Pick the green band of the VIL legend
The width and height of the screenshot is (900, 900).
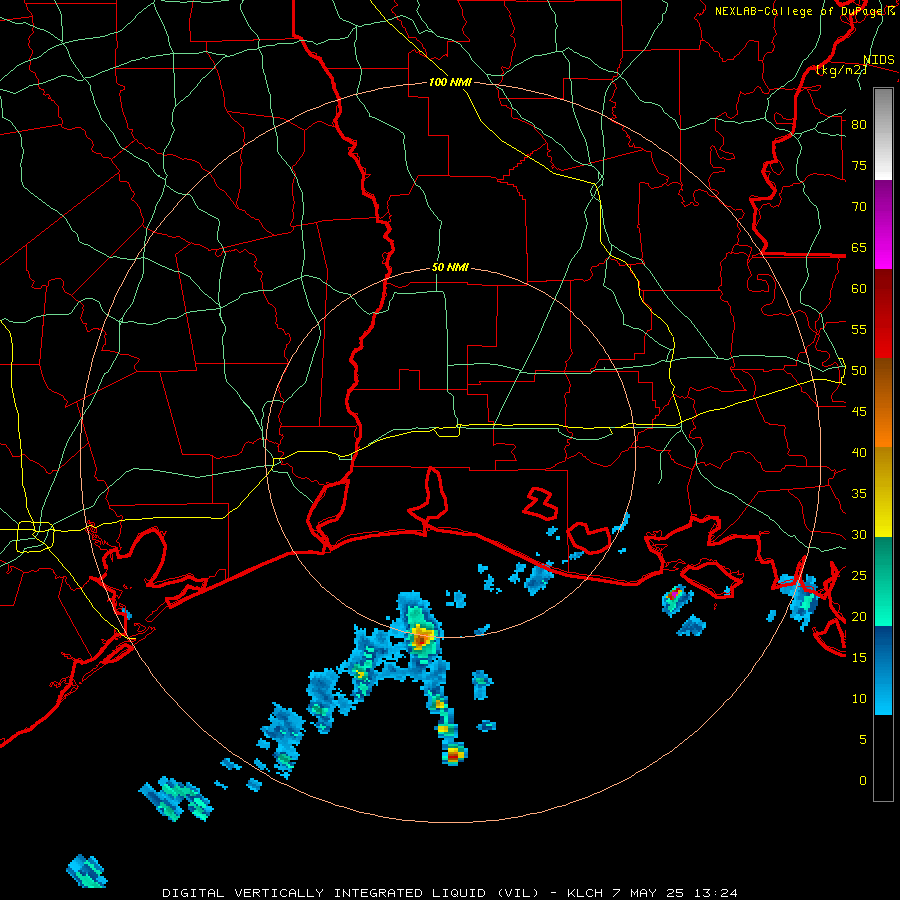[x=883, y=581]
